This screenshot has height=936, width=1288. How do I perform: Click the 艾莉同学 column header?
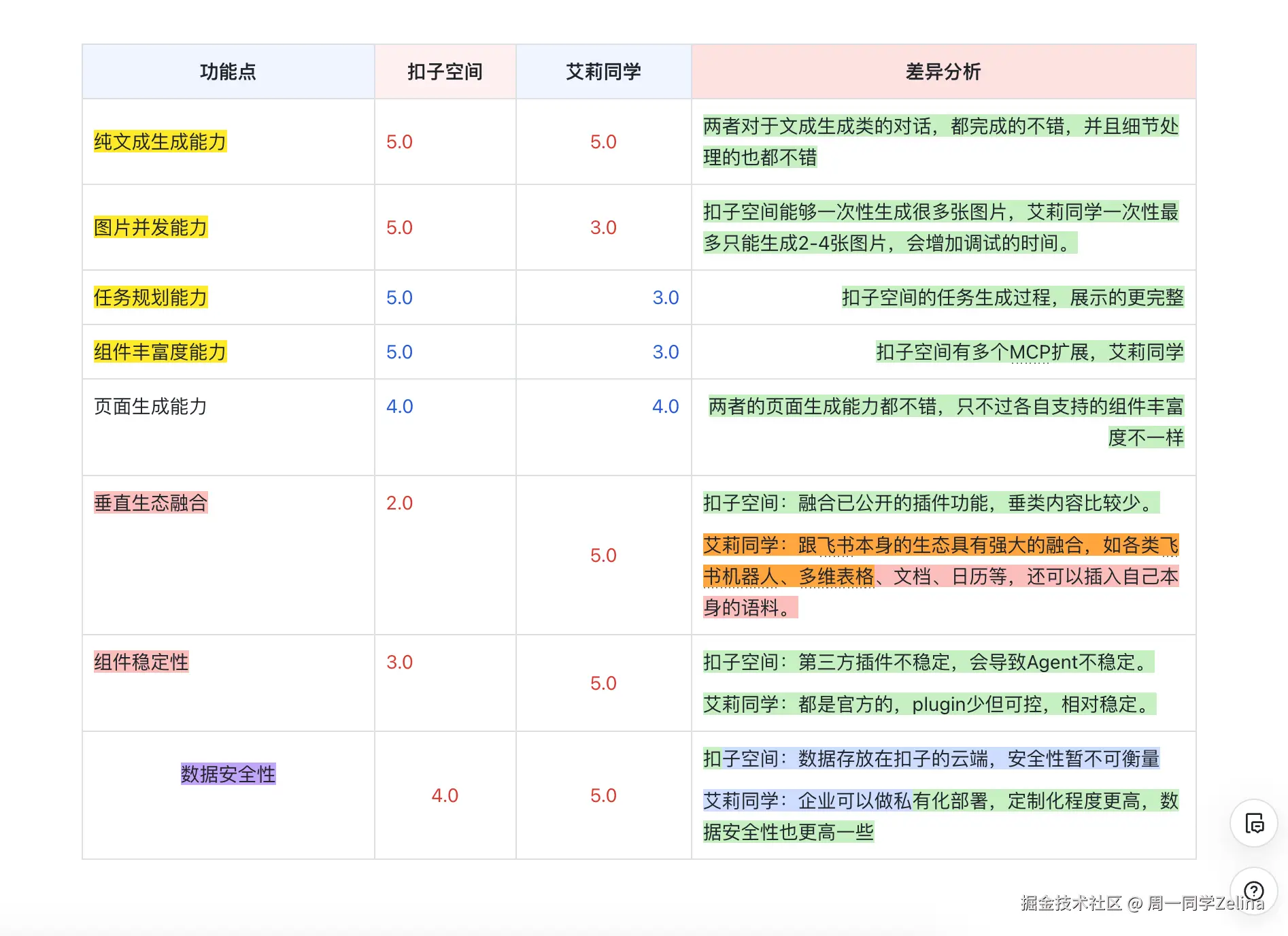[603, 71]
